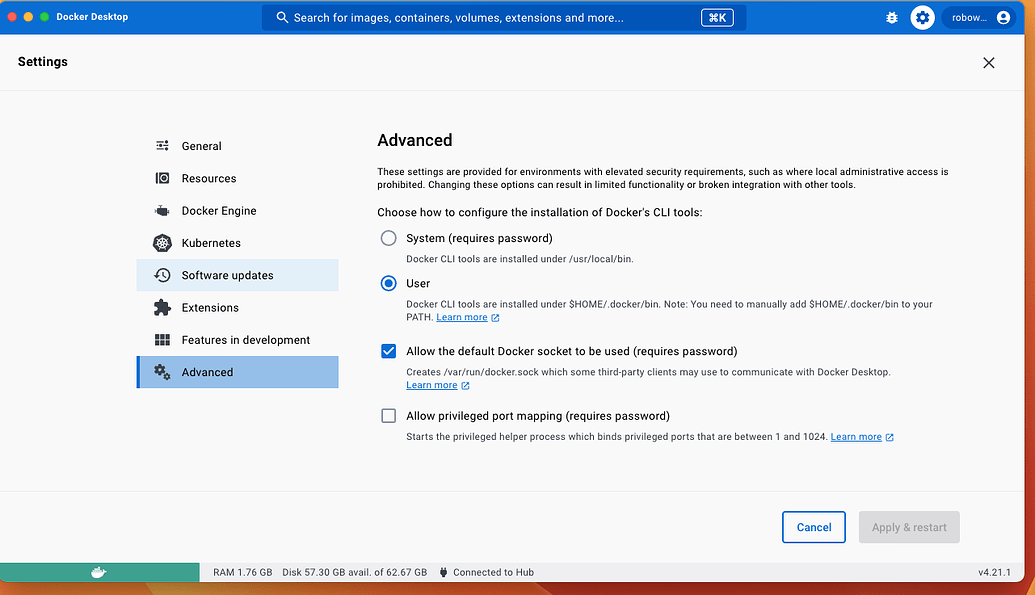
Task: Open Software updates settings
Action: [227, 274]
